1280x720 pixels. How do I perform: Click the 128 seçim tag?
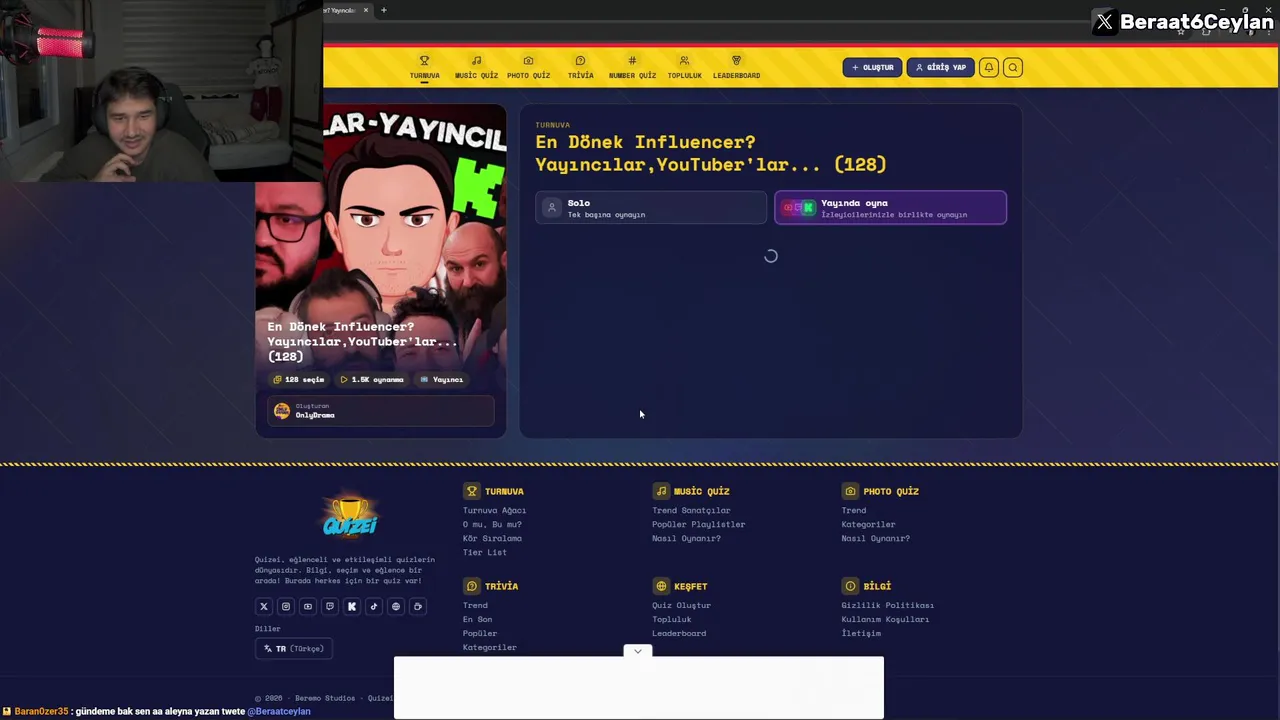tap(299, 379)
